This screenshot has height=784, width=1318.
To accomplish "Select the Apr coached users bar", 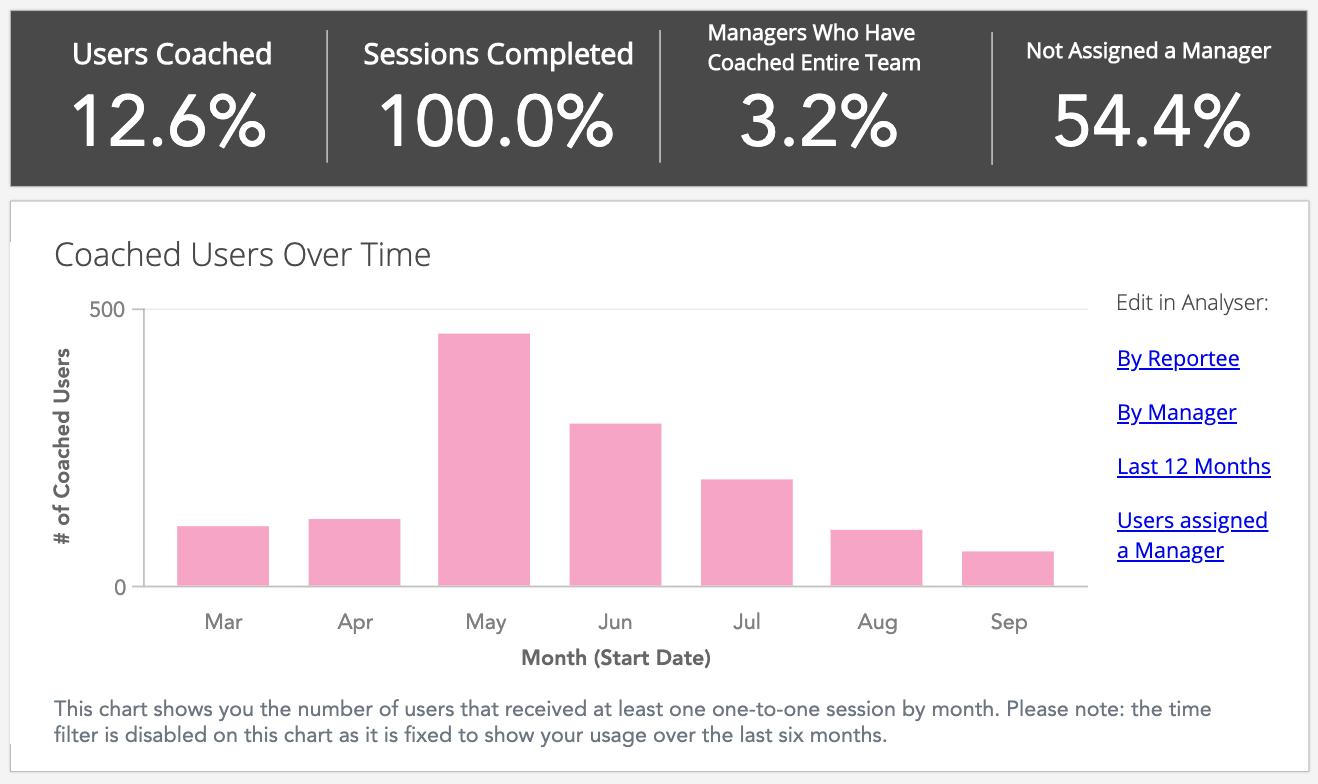I will tap(354, 552).
